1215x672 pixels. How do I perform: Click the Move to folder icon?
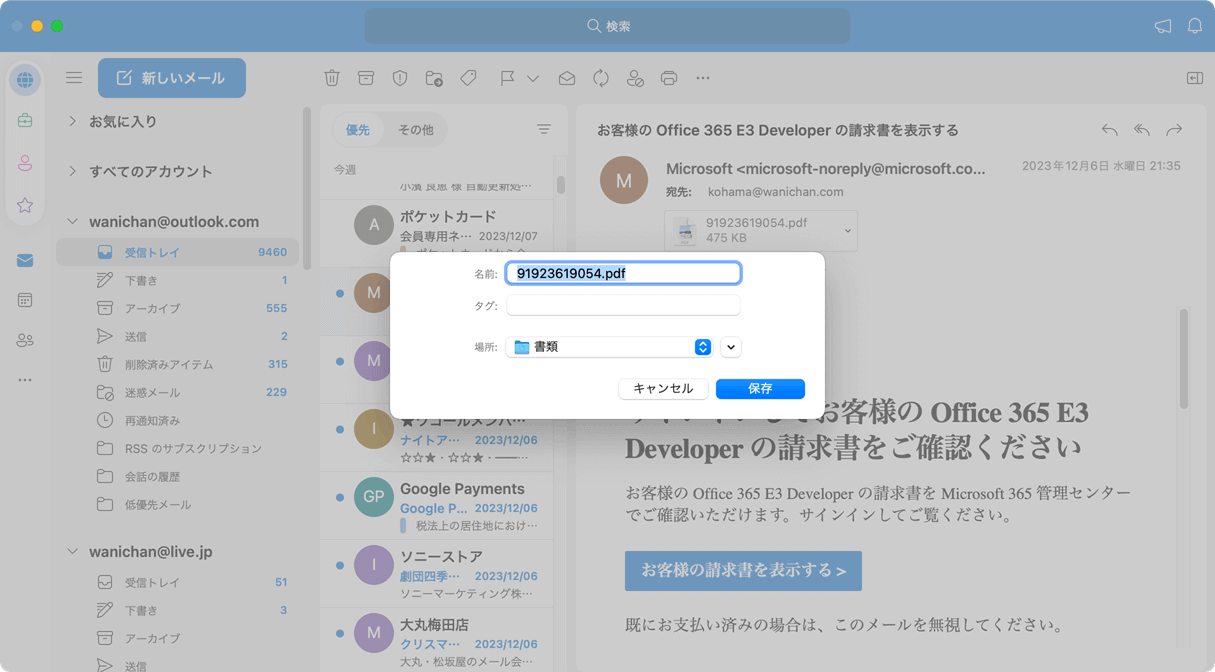point(434,78)
